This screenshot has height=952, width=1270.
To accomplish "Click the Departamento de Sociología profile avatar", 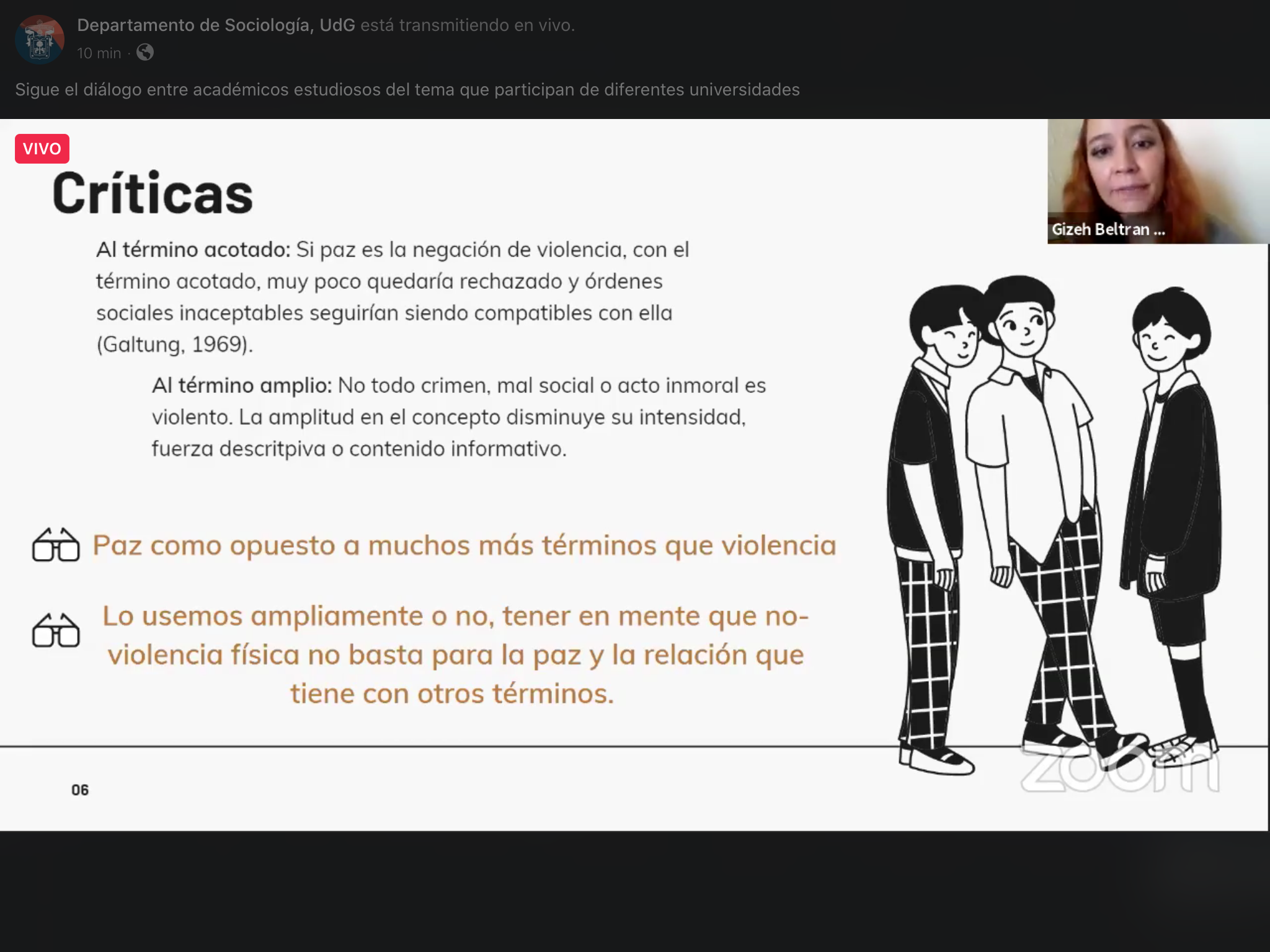I will (x=39, y=40).
